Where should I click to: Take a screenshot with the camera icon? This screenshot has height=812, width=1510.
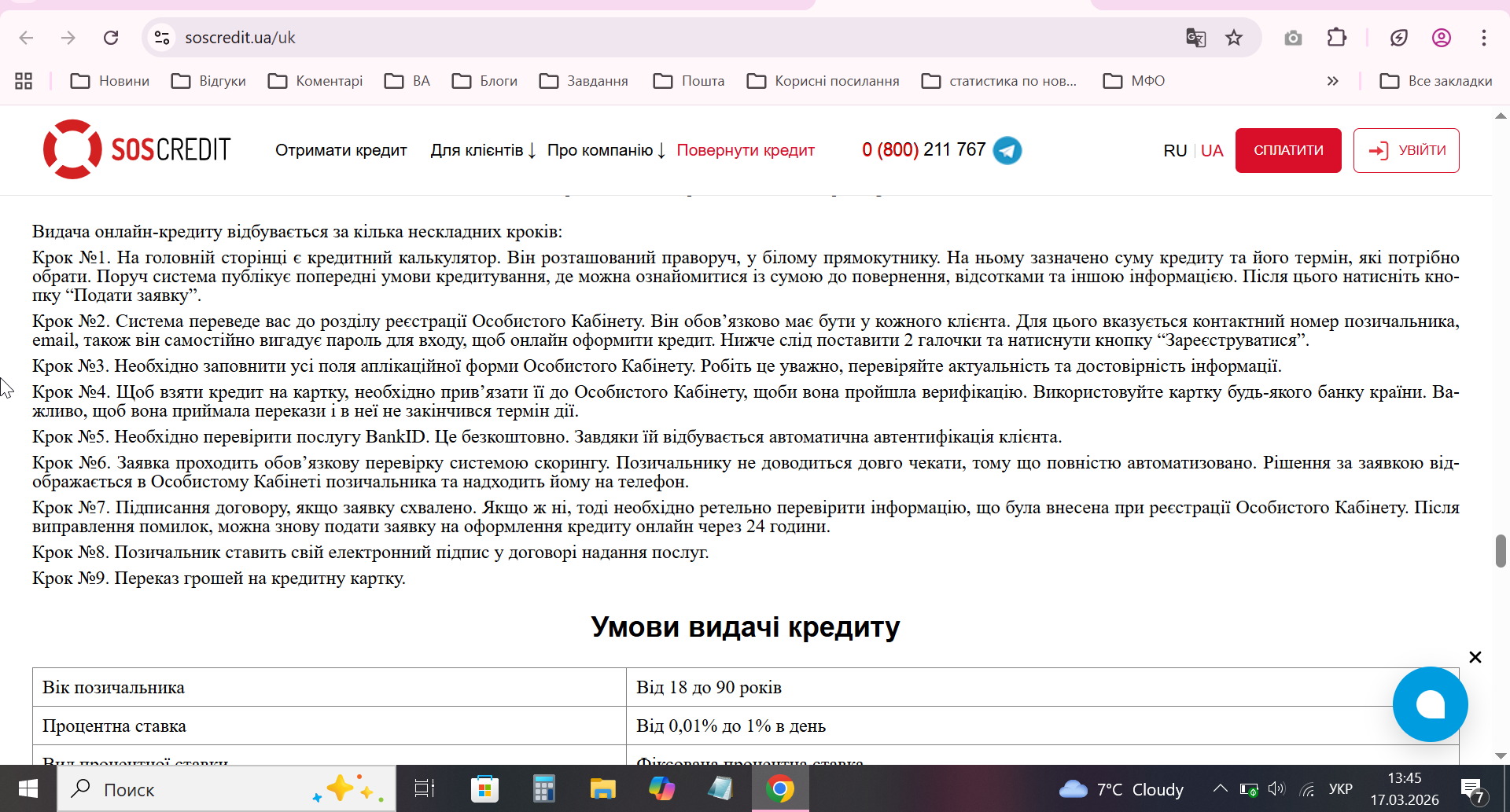click(1293, 38)
